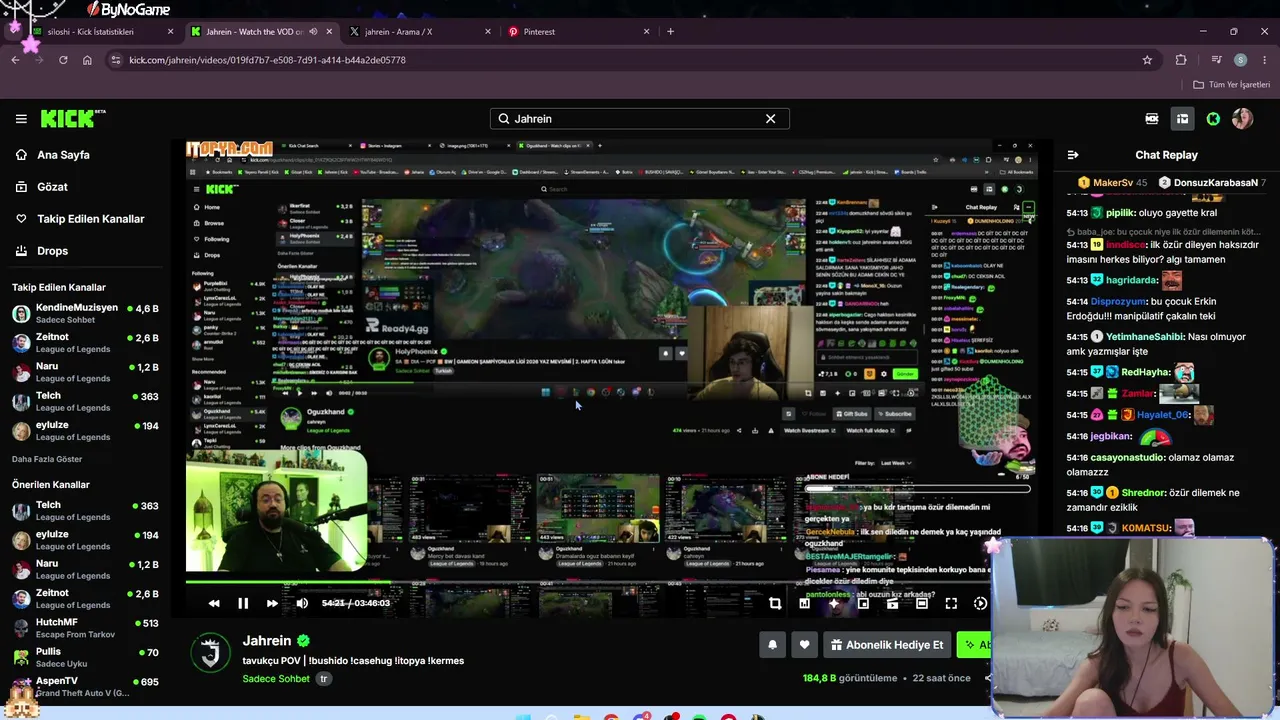1280x720 pixels.
Task: Open followed channel eyluize with 194 viewers
Action: point(84,431)
